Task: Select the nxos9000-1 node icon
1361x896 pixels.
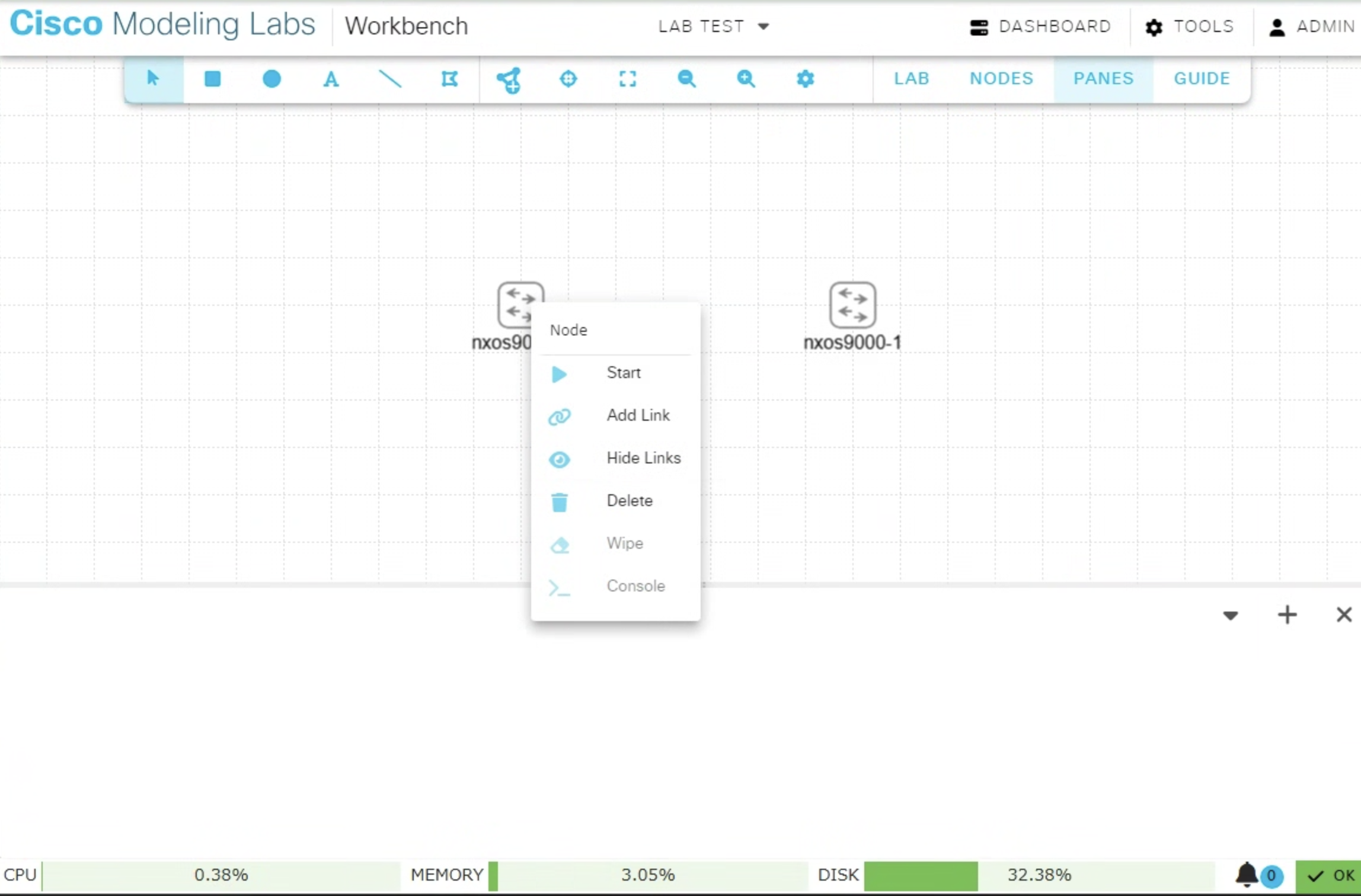Action: [852, 305]
